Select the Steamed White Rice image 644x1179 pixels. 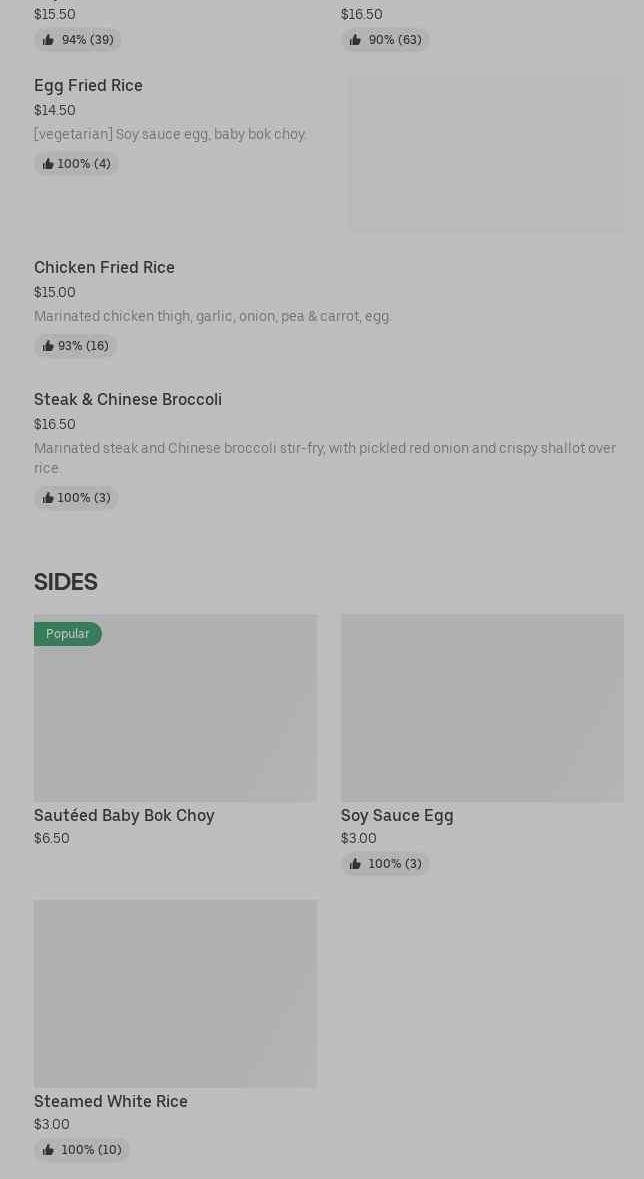pos(175,994)
